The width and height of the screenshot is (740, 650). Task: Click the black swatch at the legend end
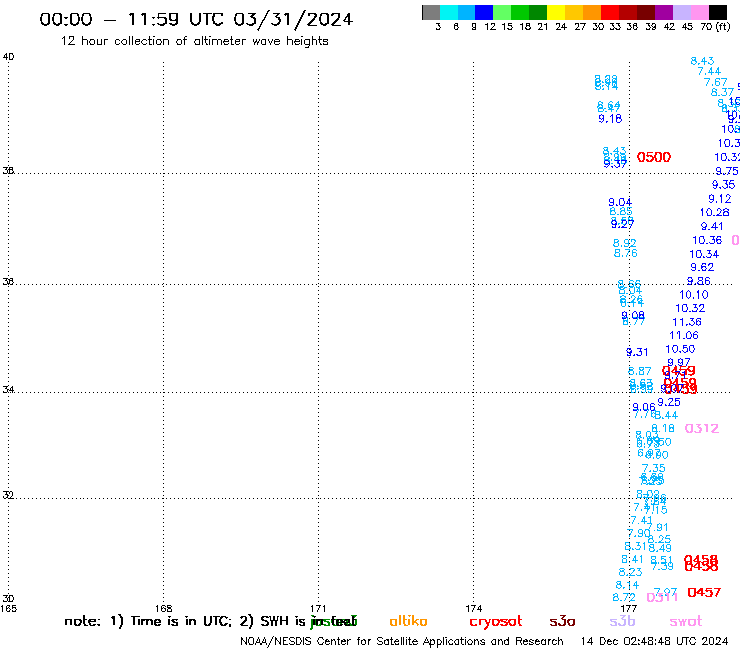pos(717,12)
